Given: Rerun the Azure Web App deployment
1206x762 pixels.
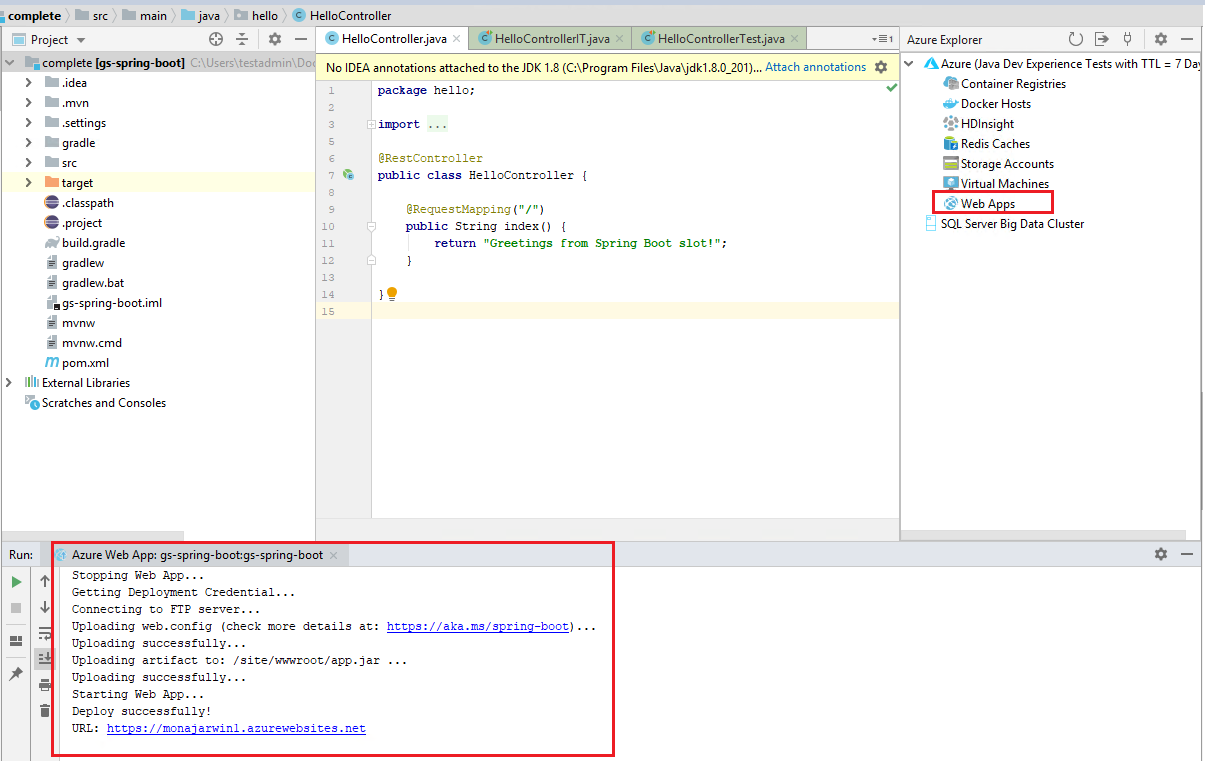Looking at the screenshot, I should click(15, 581).
